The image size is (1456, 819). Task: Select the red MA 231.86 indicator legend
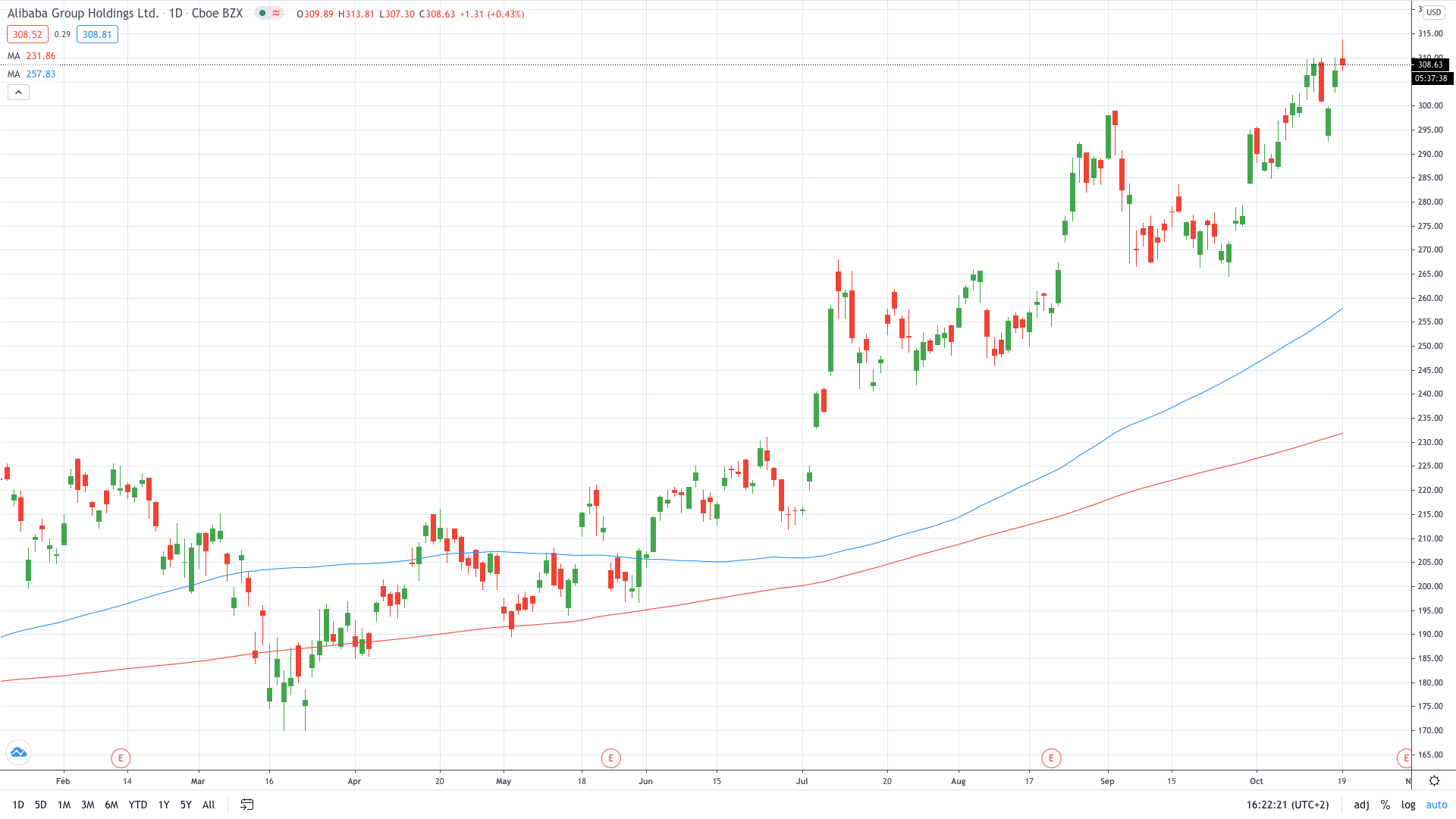[32, 56]
